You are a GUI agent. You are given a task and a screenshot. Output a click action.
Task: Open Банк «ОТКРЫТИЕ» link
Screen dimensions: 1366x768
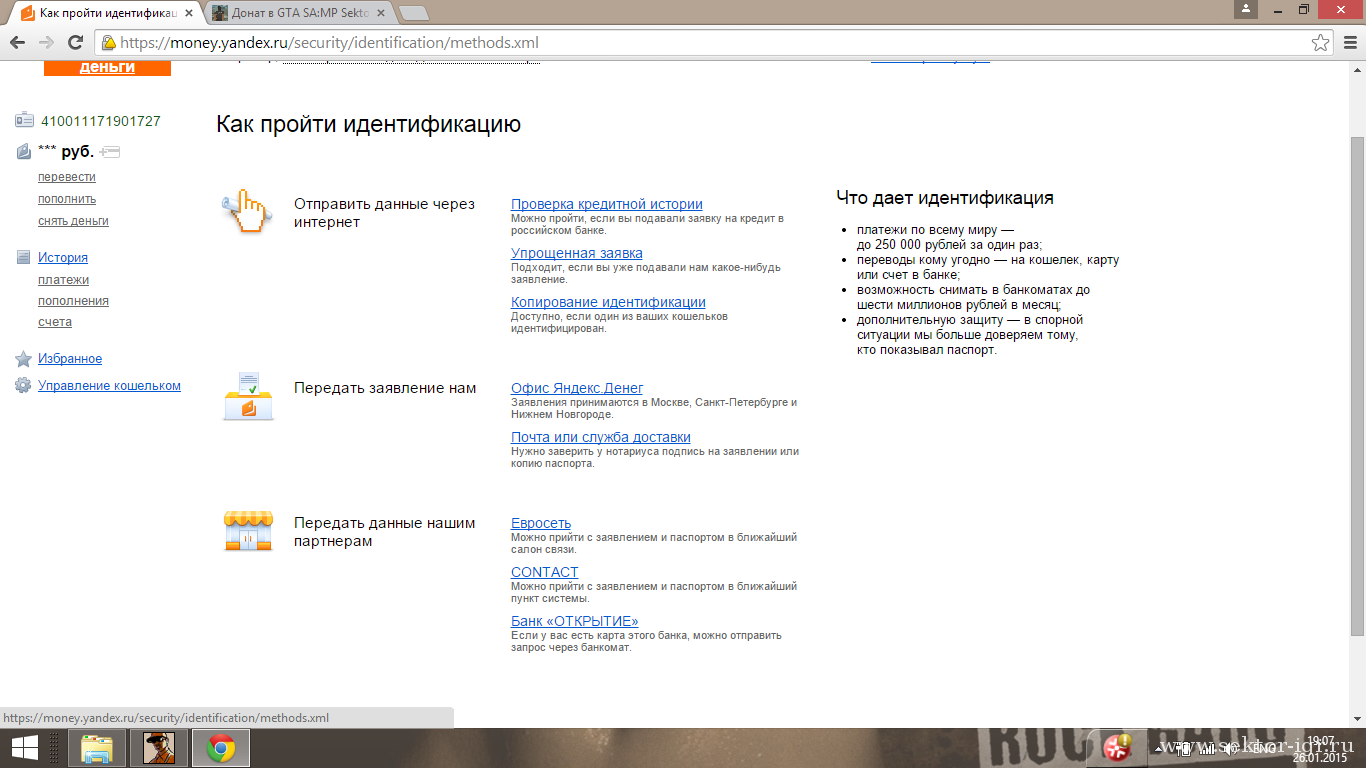click(575, 621)
